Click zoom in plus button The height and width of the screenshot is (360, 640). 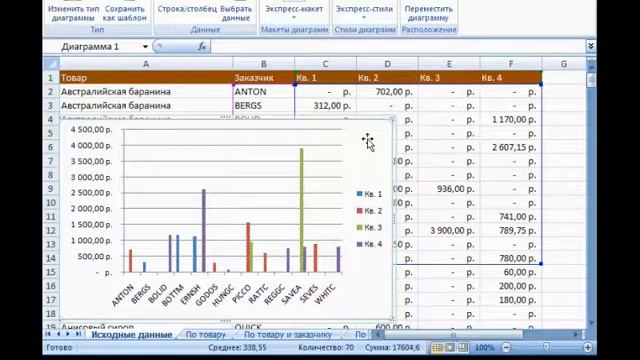[588, 348]
